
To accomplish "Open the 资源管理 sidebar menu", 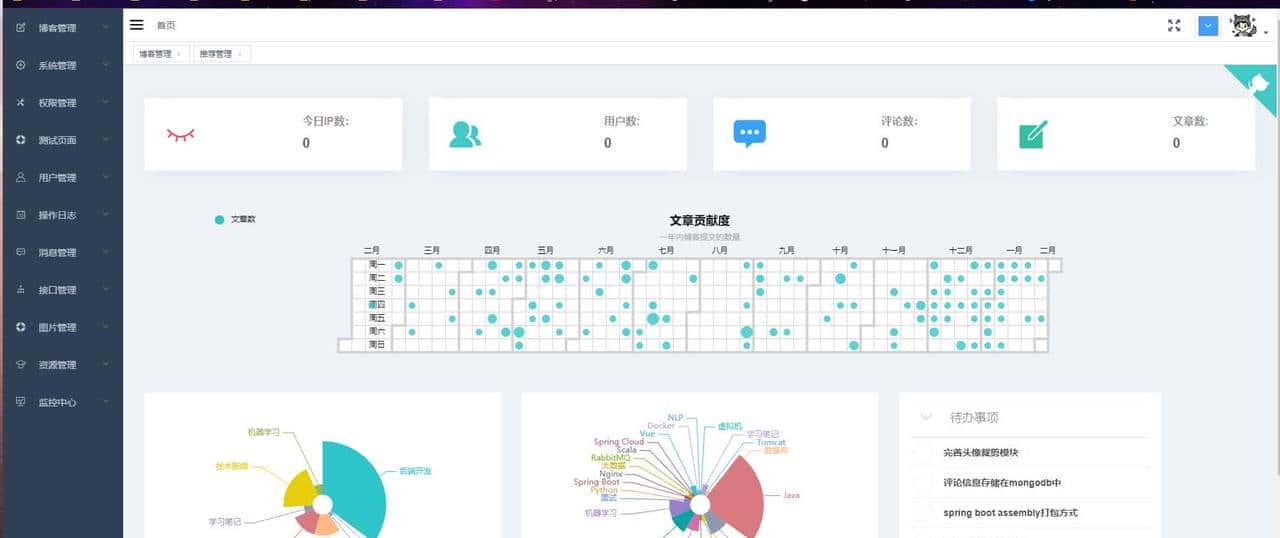I will point(61,365).
